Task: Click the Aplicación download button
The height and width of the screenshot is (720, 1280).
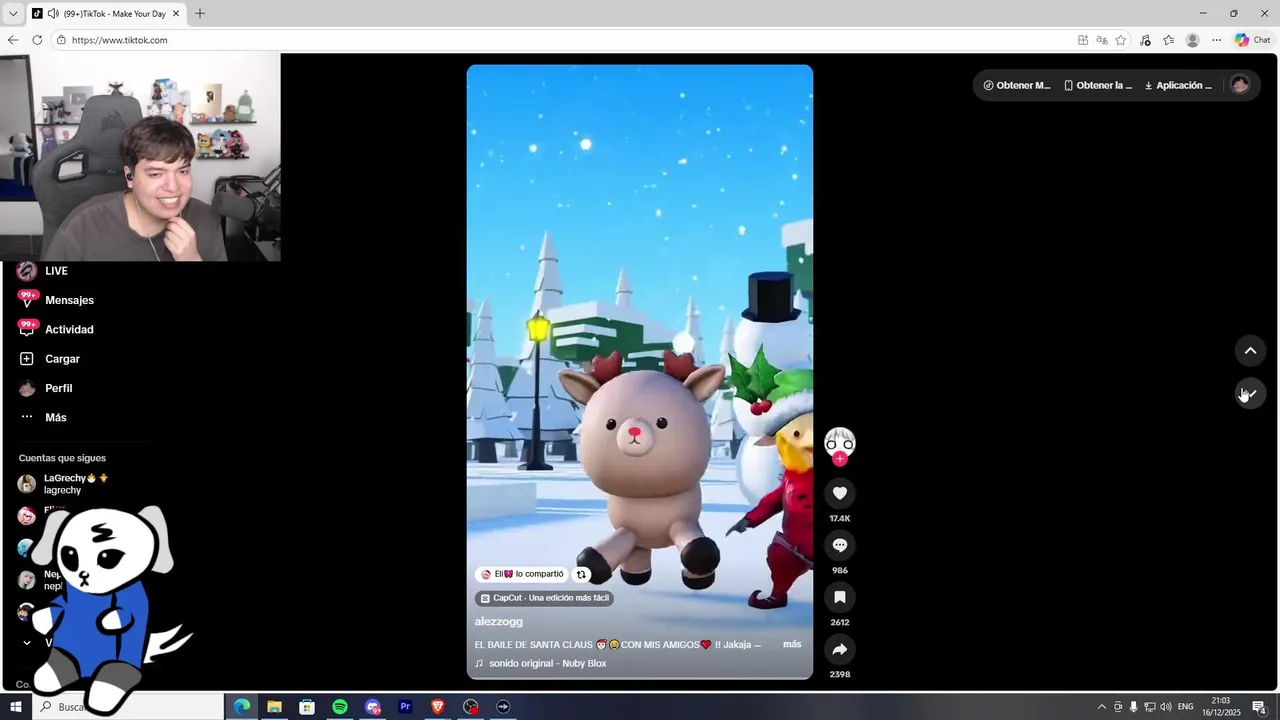Action: (1178, 85)
